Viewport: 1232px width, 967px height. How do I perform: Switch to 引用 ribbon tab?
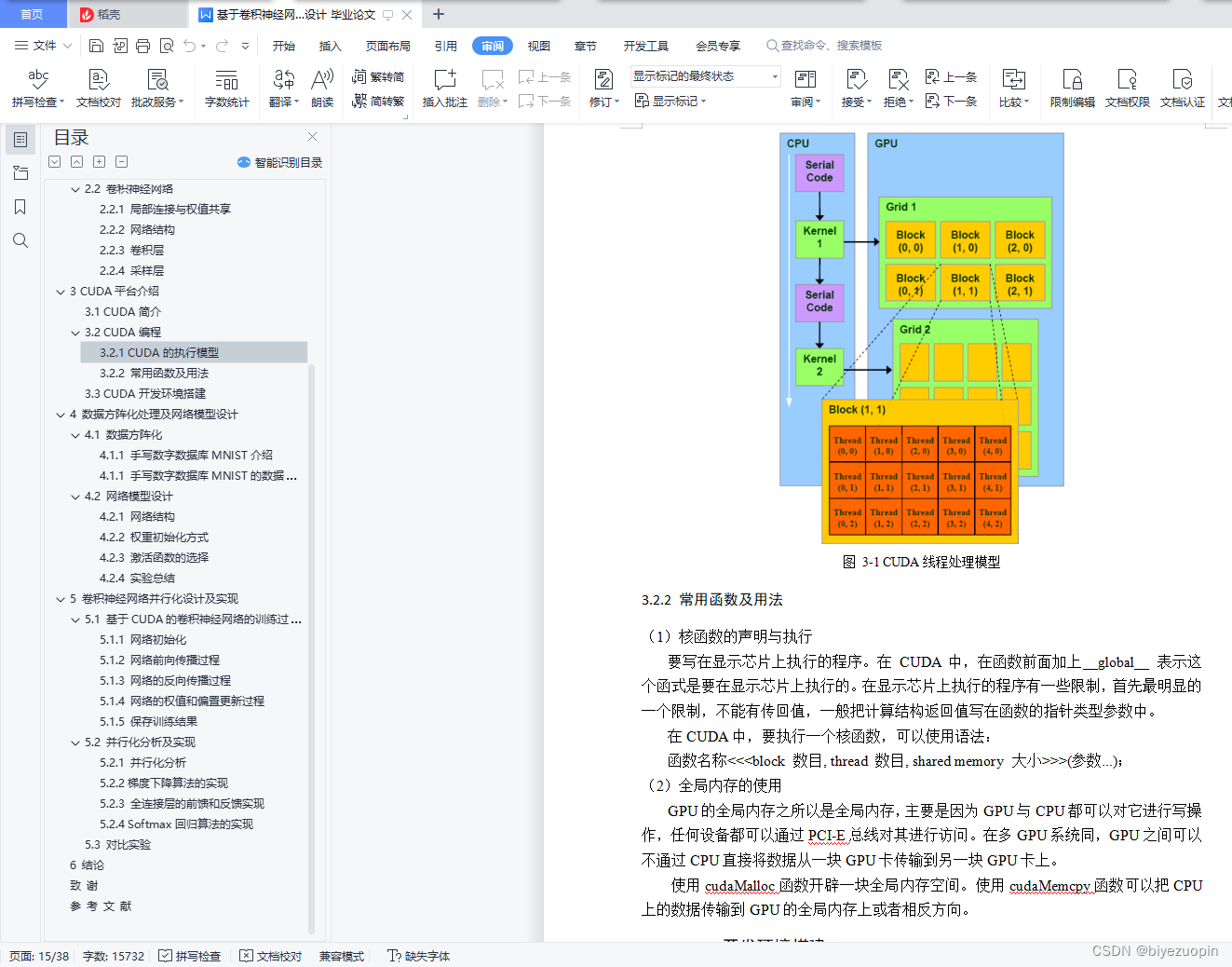pos(446,46)
